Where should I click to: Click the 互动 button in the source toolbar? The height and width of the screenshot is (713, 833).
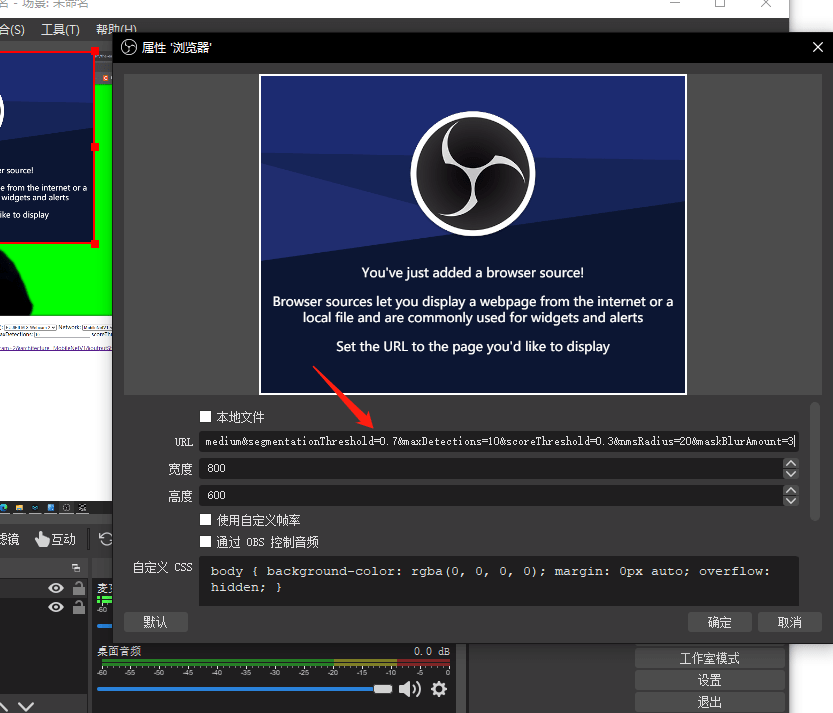[56, 539]
